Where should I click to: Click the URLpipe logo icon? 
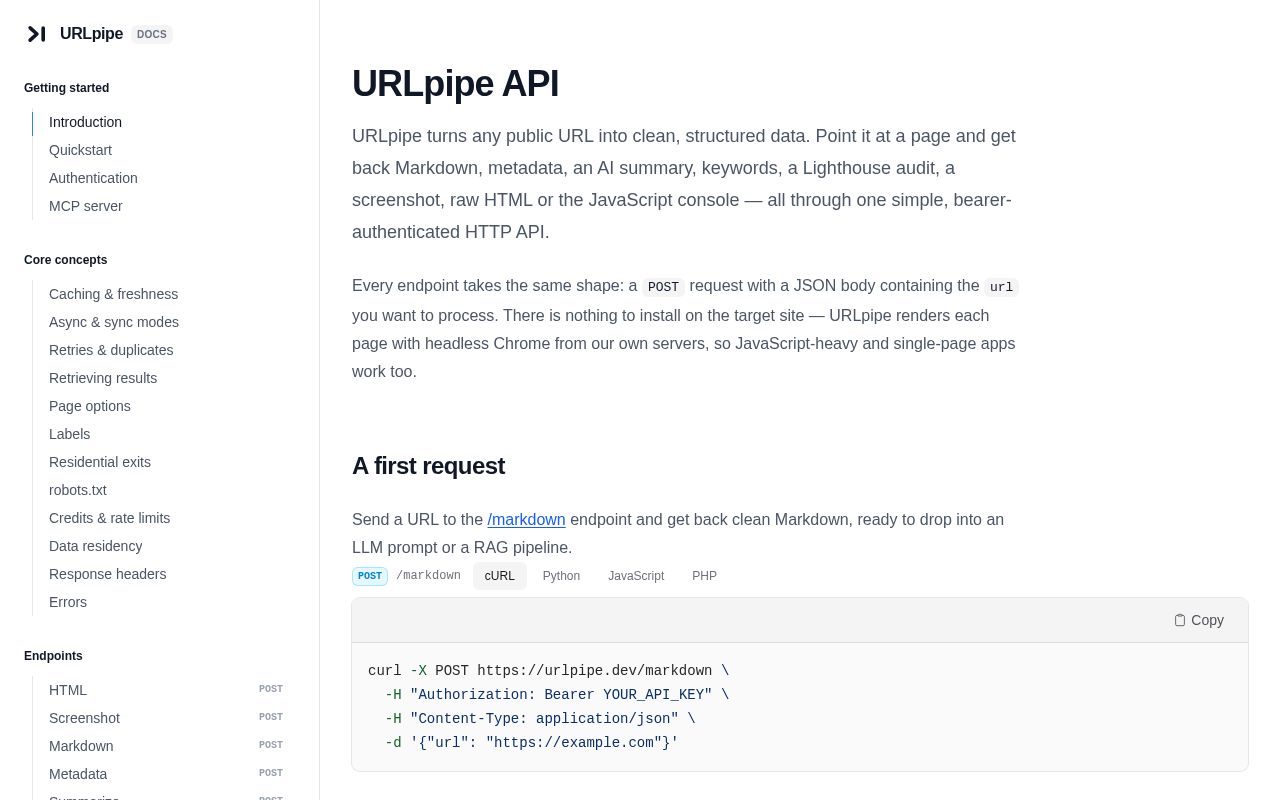pos(37,34)
